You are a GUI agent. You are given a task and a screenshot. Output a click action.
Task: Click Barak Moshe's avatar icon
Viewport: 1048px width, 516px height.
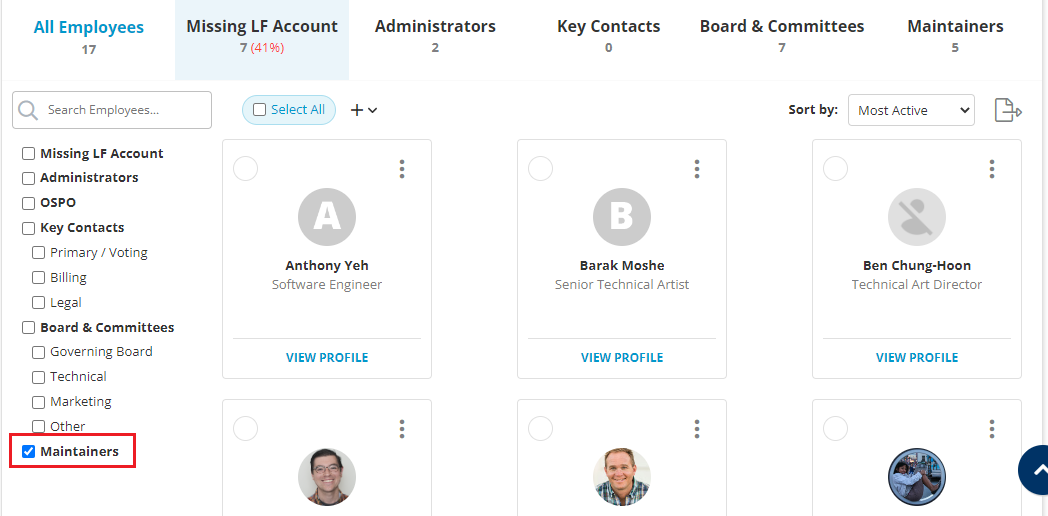click(622, 217)
